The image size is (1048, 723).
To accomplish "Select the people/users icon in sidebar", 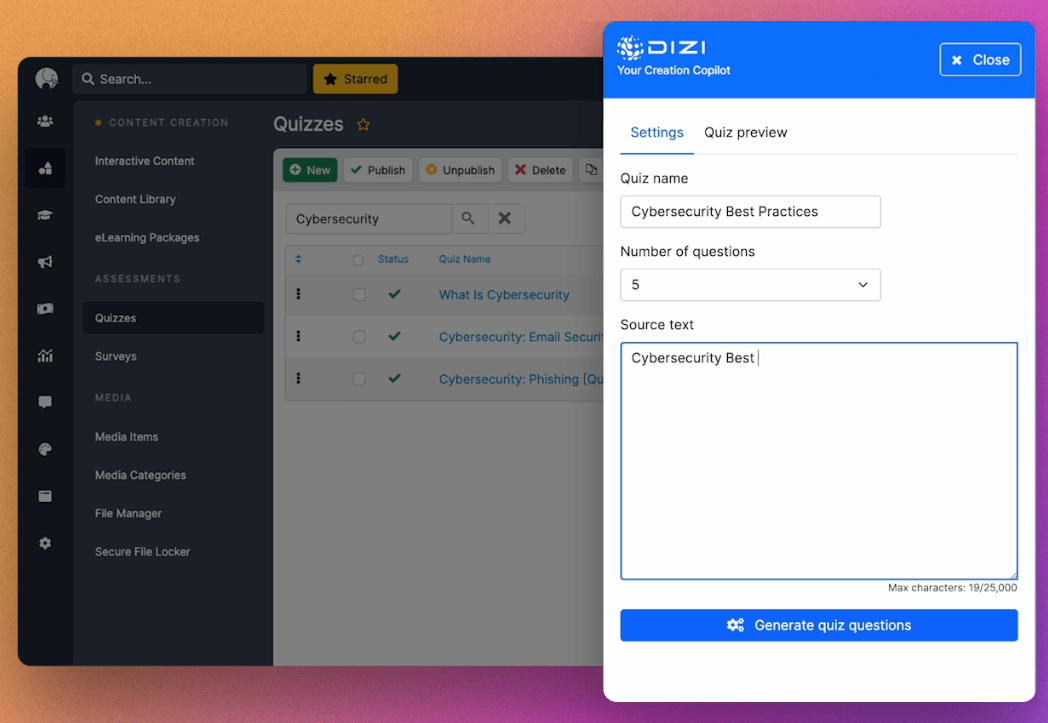I will click(45, 121).
